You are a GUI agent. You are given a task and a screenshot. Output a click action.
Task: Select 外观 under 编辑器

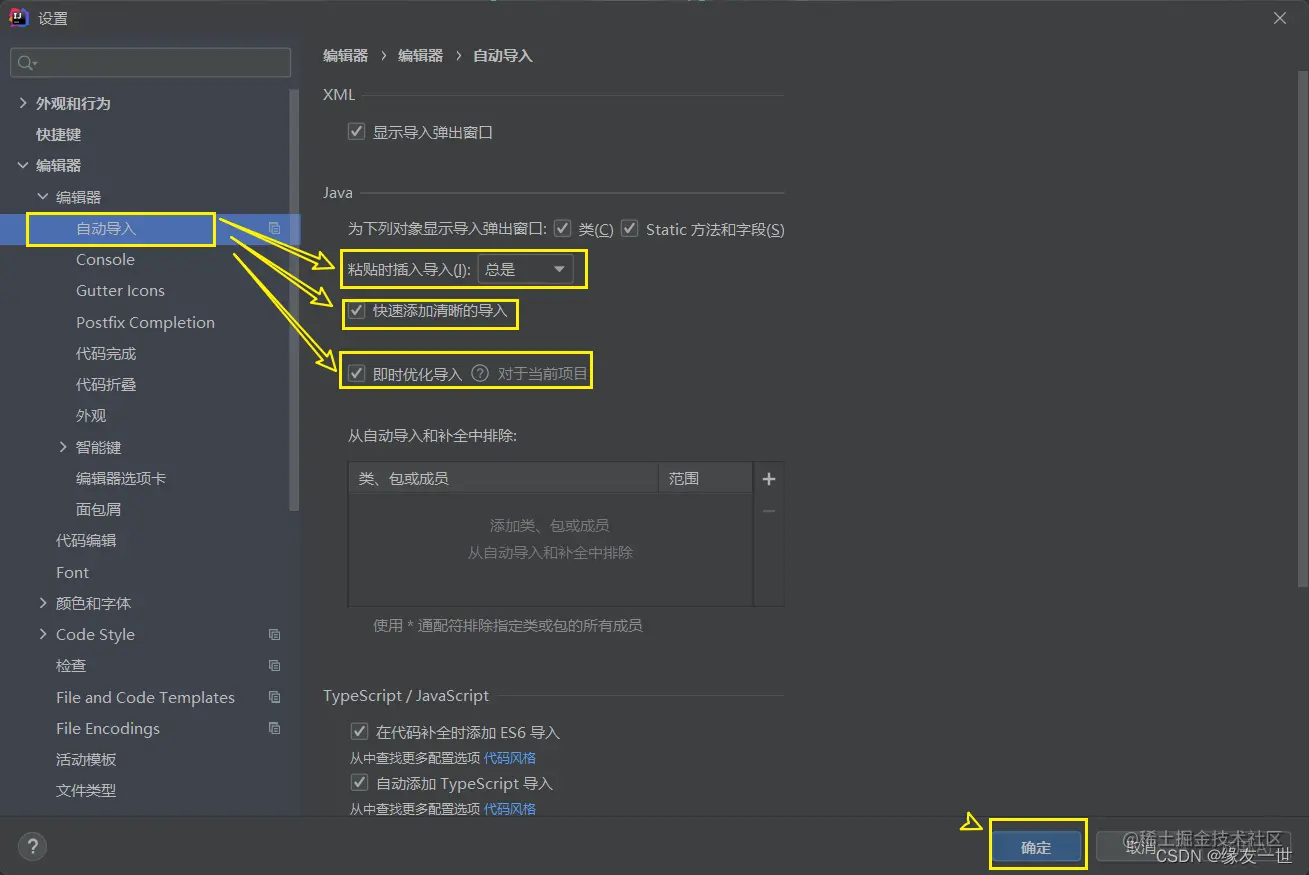pyautogui.click(x=91, y=416)
